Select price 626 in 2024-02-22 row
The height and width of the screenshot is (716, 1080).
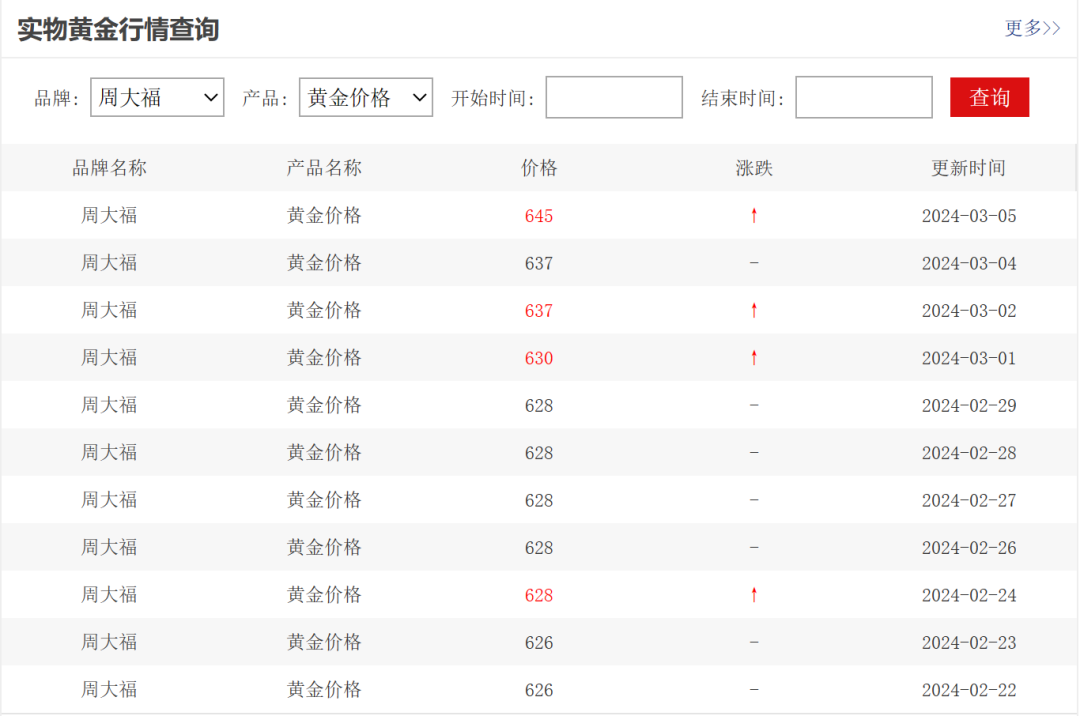(x=539, y=691)
